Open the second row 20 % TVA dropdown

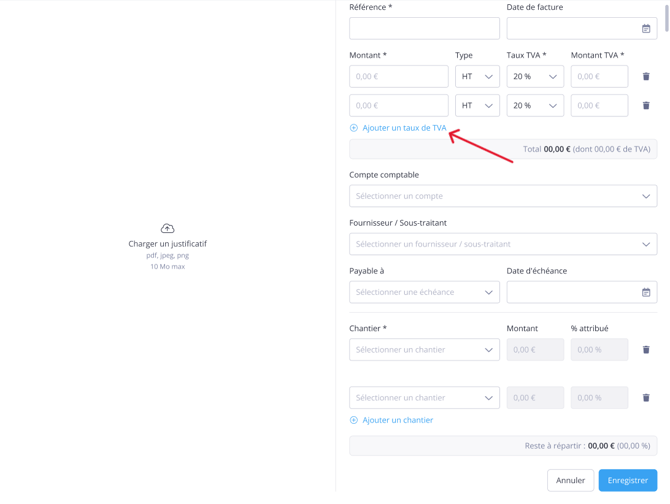tap(535, 106)
